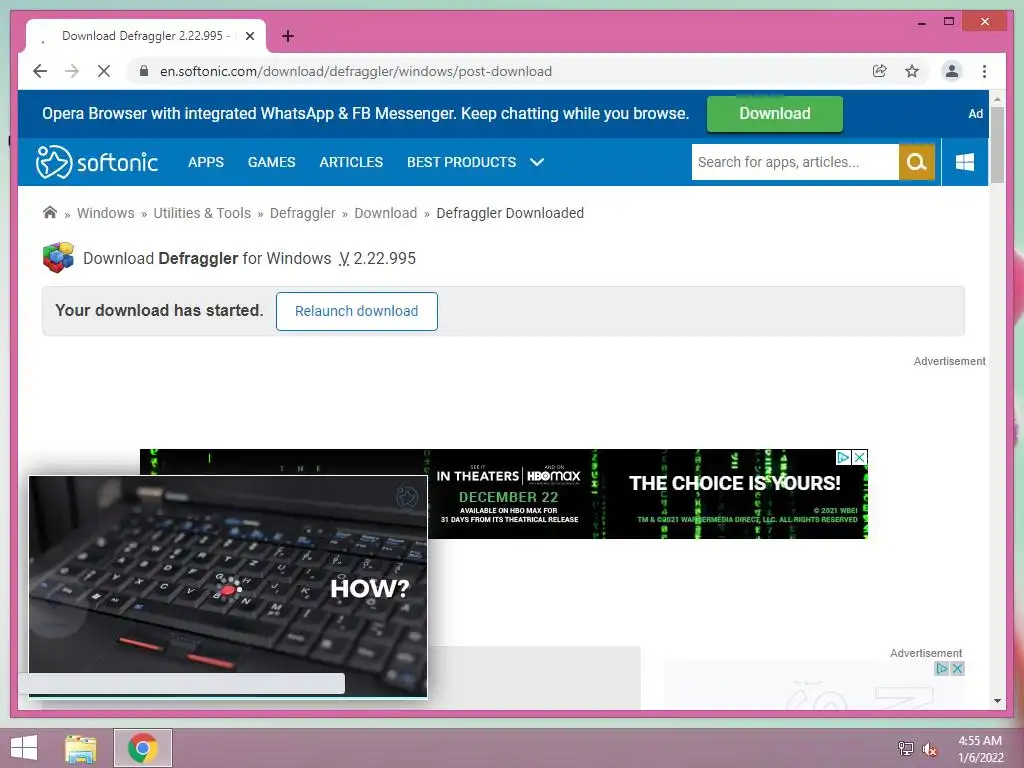This screenshot has height=768, width=1024.
Task: Click the browser forward arrow
Action: coord(72,71)
